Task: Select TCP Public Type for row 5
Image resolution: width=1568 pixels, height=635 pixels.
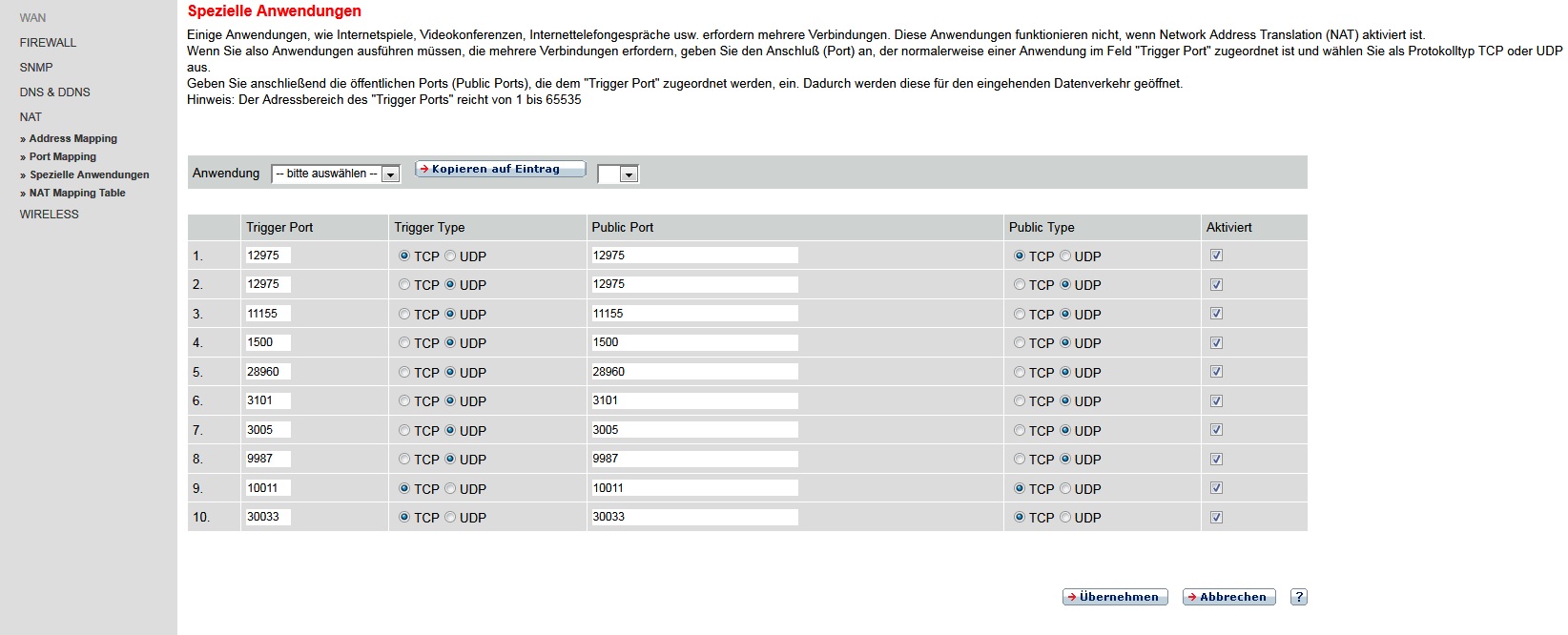Action: click(1020, 372)
